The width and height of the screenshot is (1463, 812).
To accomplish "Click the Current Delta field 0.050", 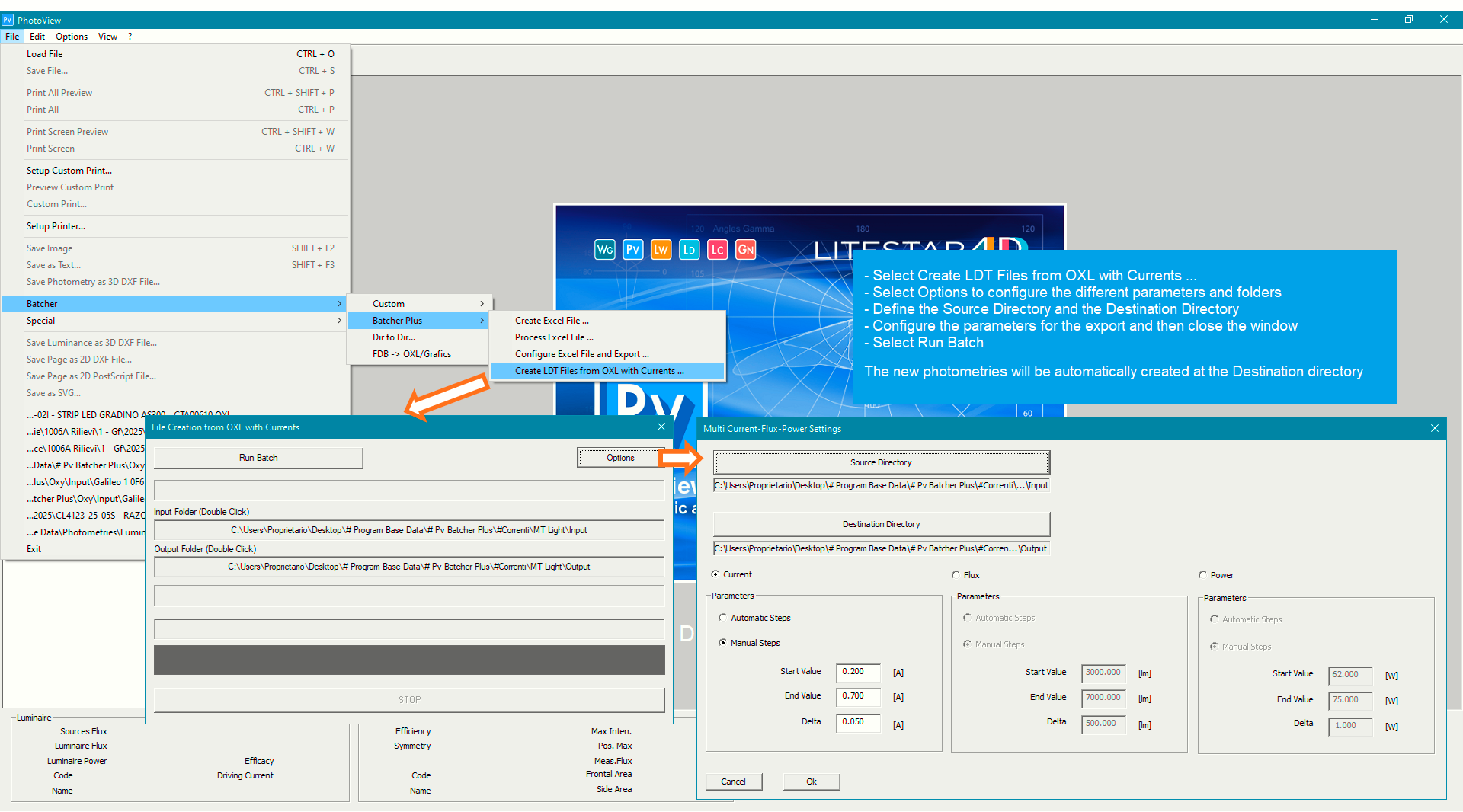I will pyautogui.click(x=858, y=722).
